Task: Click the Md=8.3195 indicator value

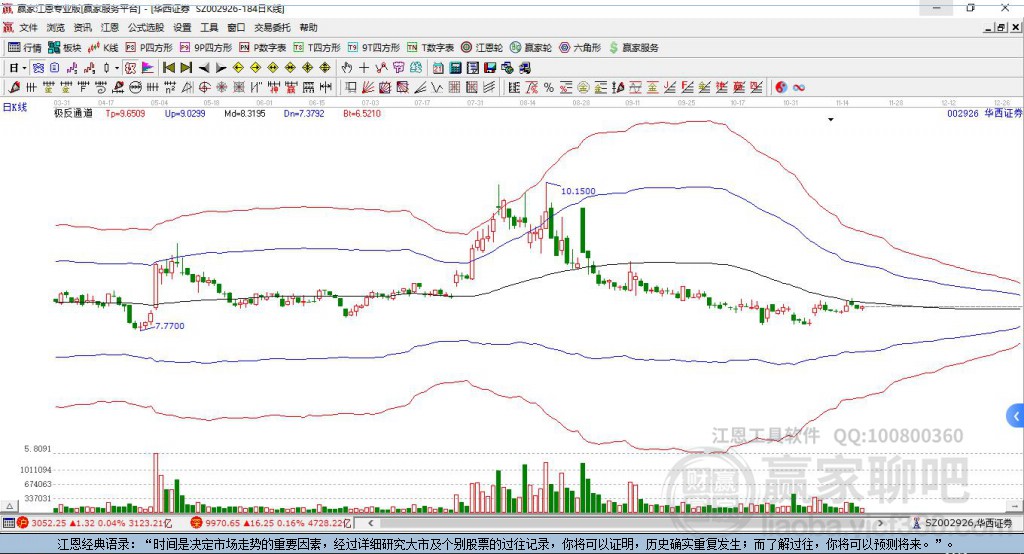Action: (x=245, y=113)
